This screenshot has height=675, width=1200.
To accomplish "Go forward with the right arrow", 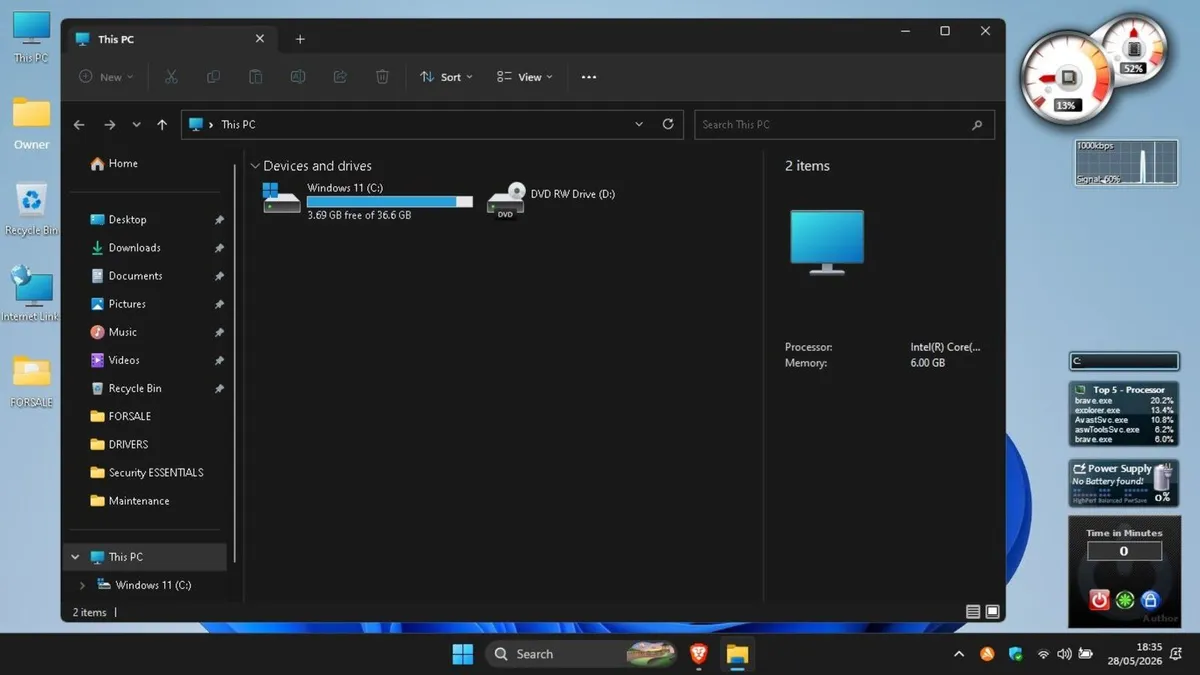I will tap(110, 125).
